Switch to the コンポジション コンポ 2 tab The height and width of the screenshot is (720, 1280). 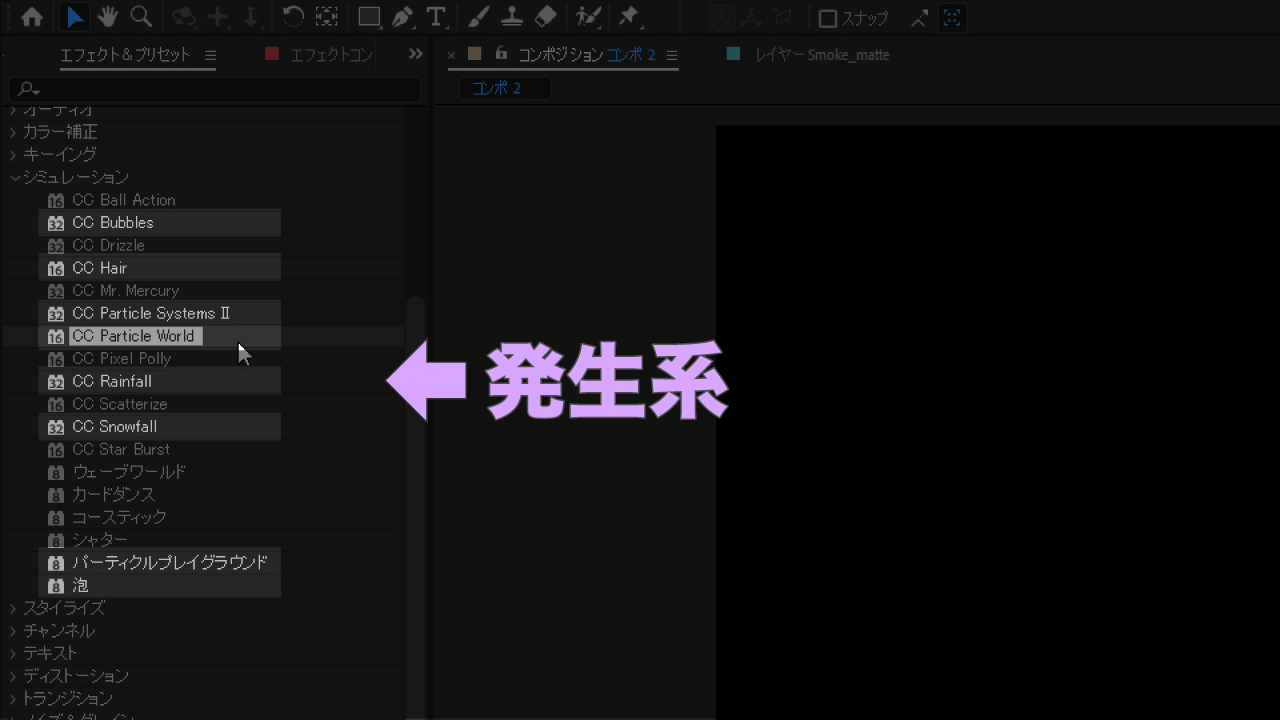point(587,55)
